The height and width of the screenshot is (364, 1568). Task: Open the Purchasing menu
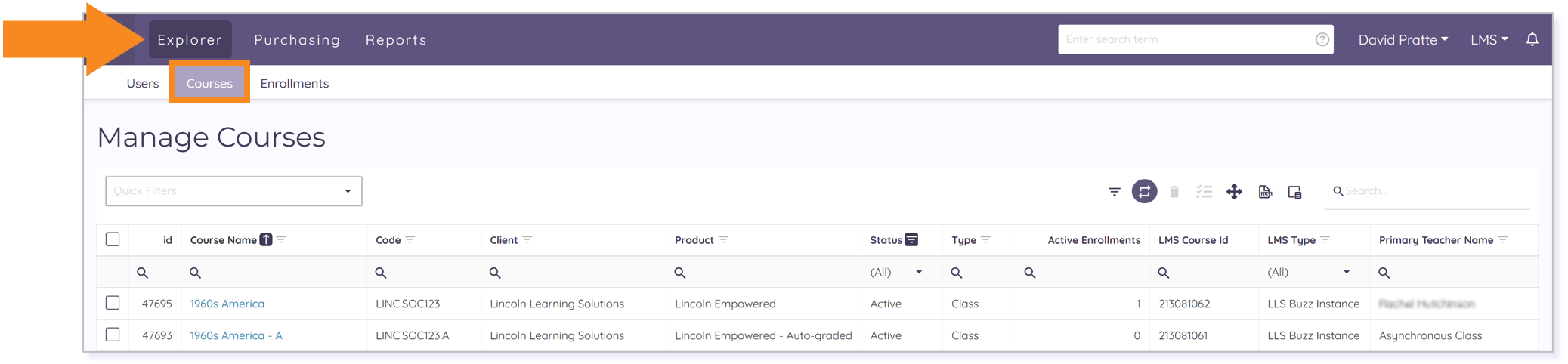pos(297,39)
